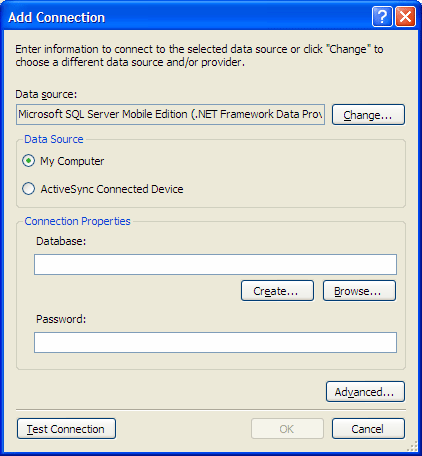Viewport: 422px width, 456px height.
Task: Click the Data source: field label
Action: tap(46, 94)
